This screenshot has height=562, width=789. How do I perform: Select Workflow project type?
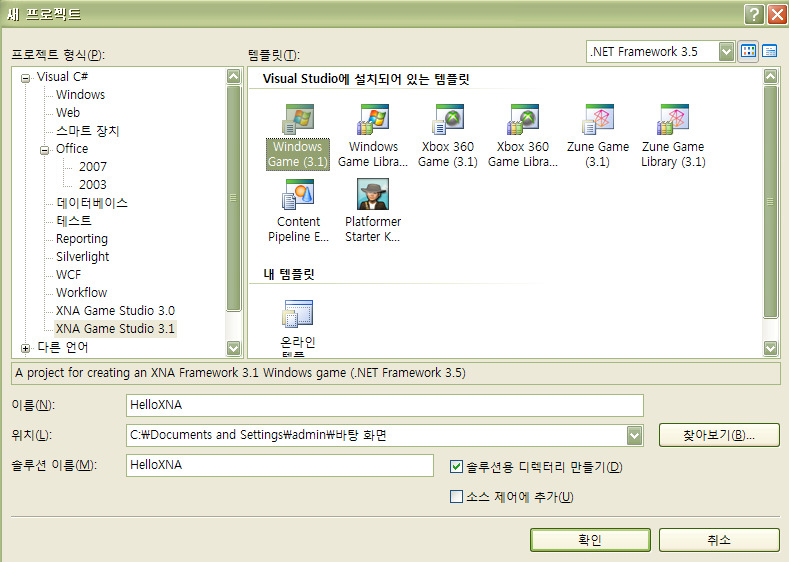coord(82,293)
